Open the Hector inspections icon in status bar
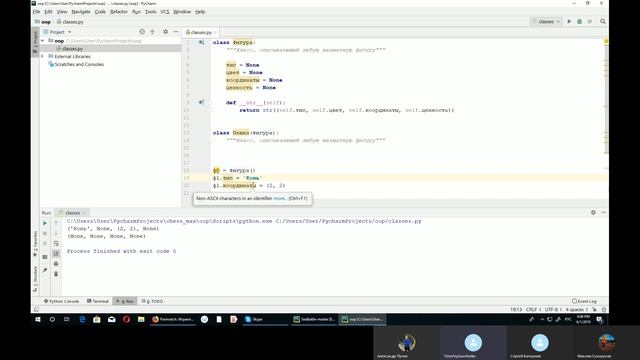640x360 pixels. (604, 310)
